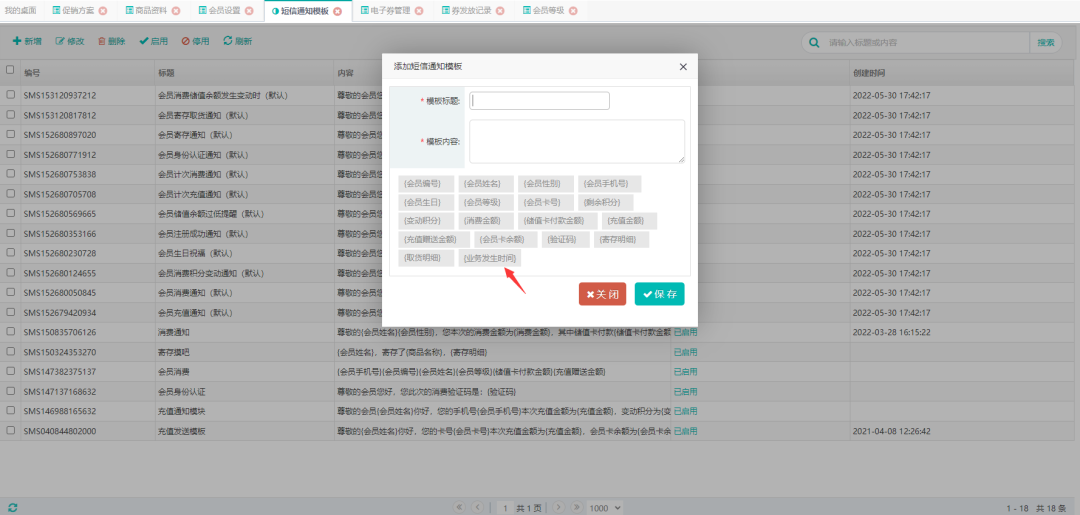Toggle the select-all checkbox in table header

pos(10,71)
